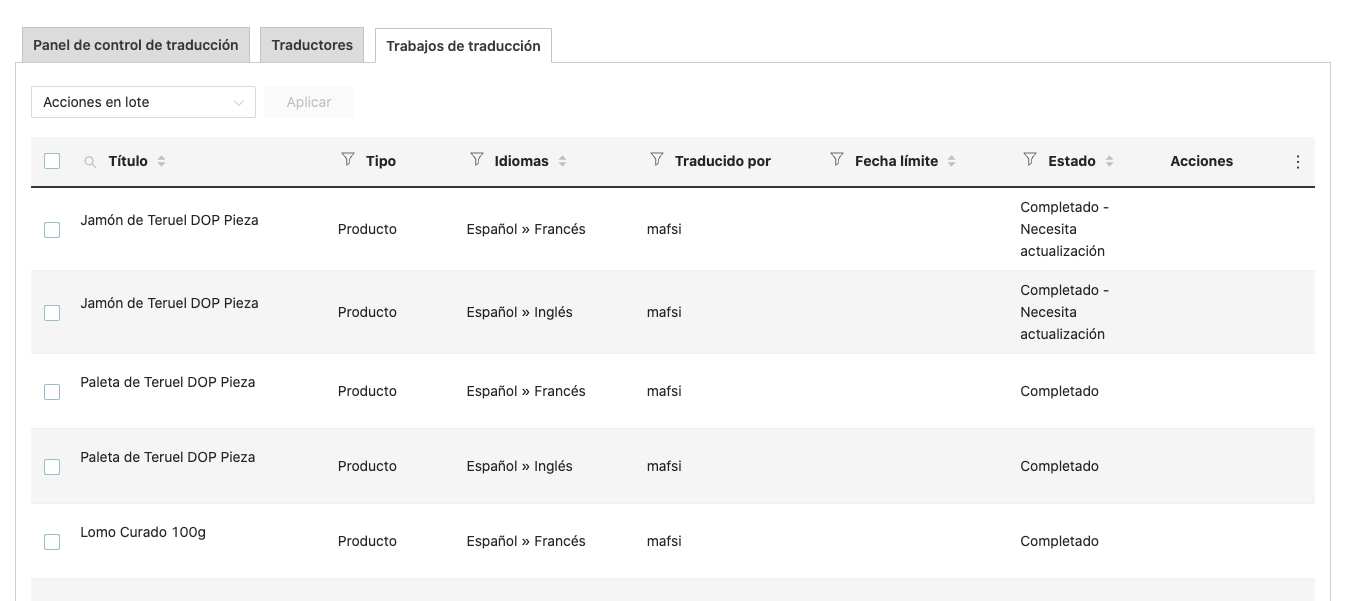Screen dimensions: 1345x601
Task: Sort by Fecha límite column arrows
Action: click(x=952, y=161)
